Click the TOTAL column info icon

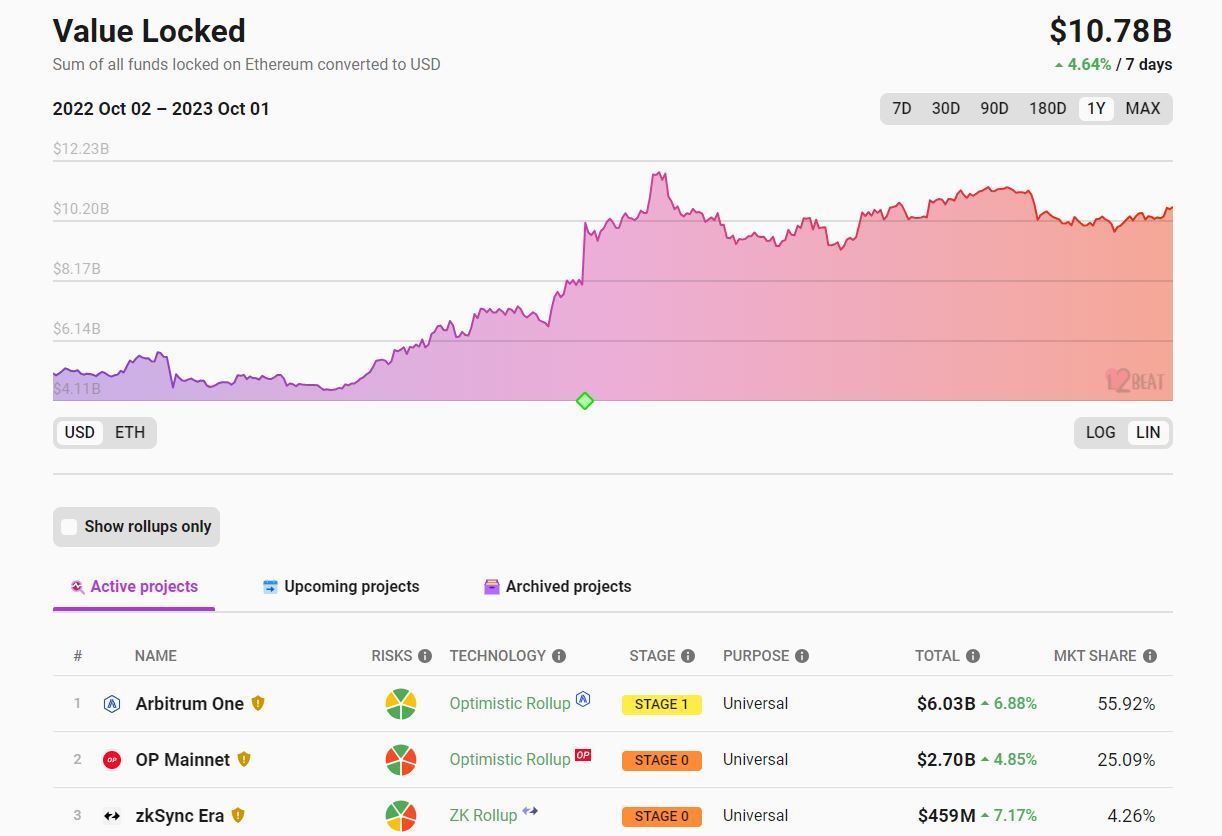973,656
